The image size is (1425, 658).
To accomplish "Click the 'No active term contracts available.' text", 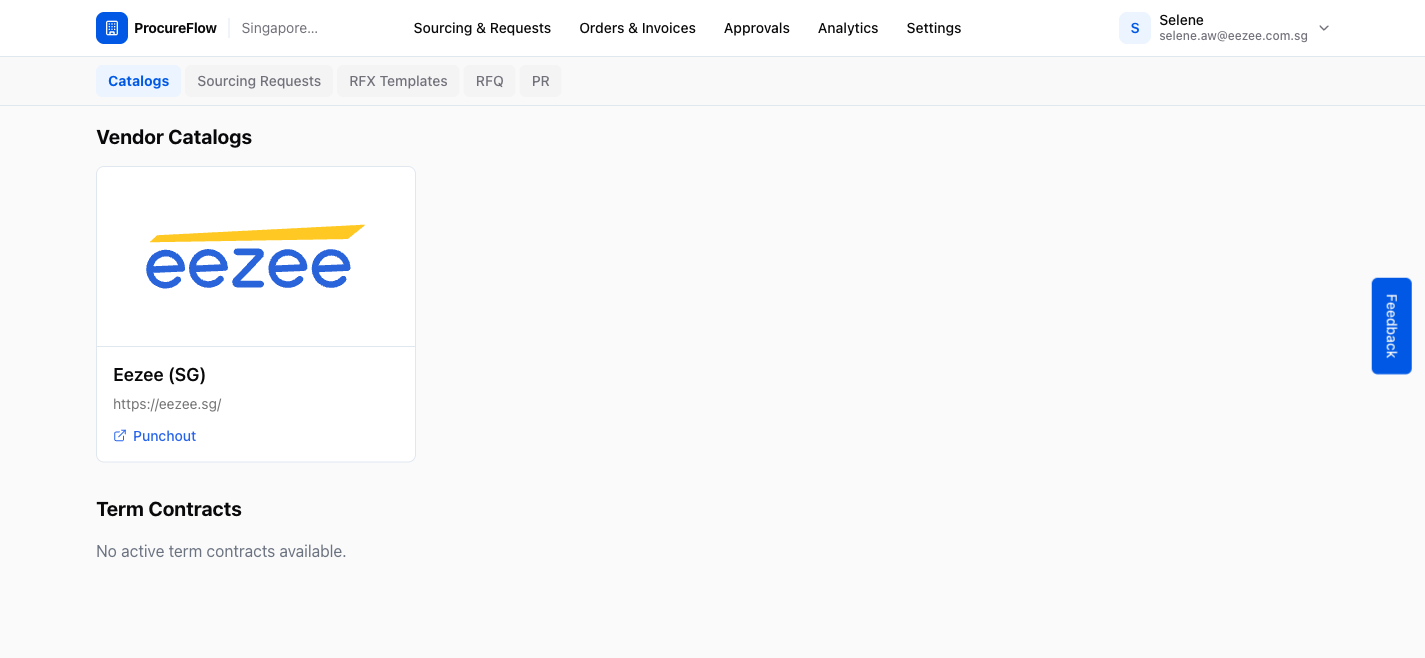I will click(x=221, y=551).
